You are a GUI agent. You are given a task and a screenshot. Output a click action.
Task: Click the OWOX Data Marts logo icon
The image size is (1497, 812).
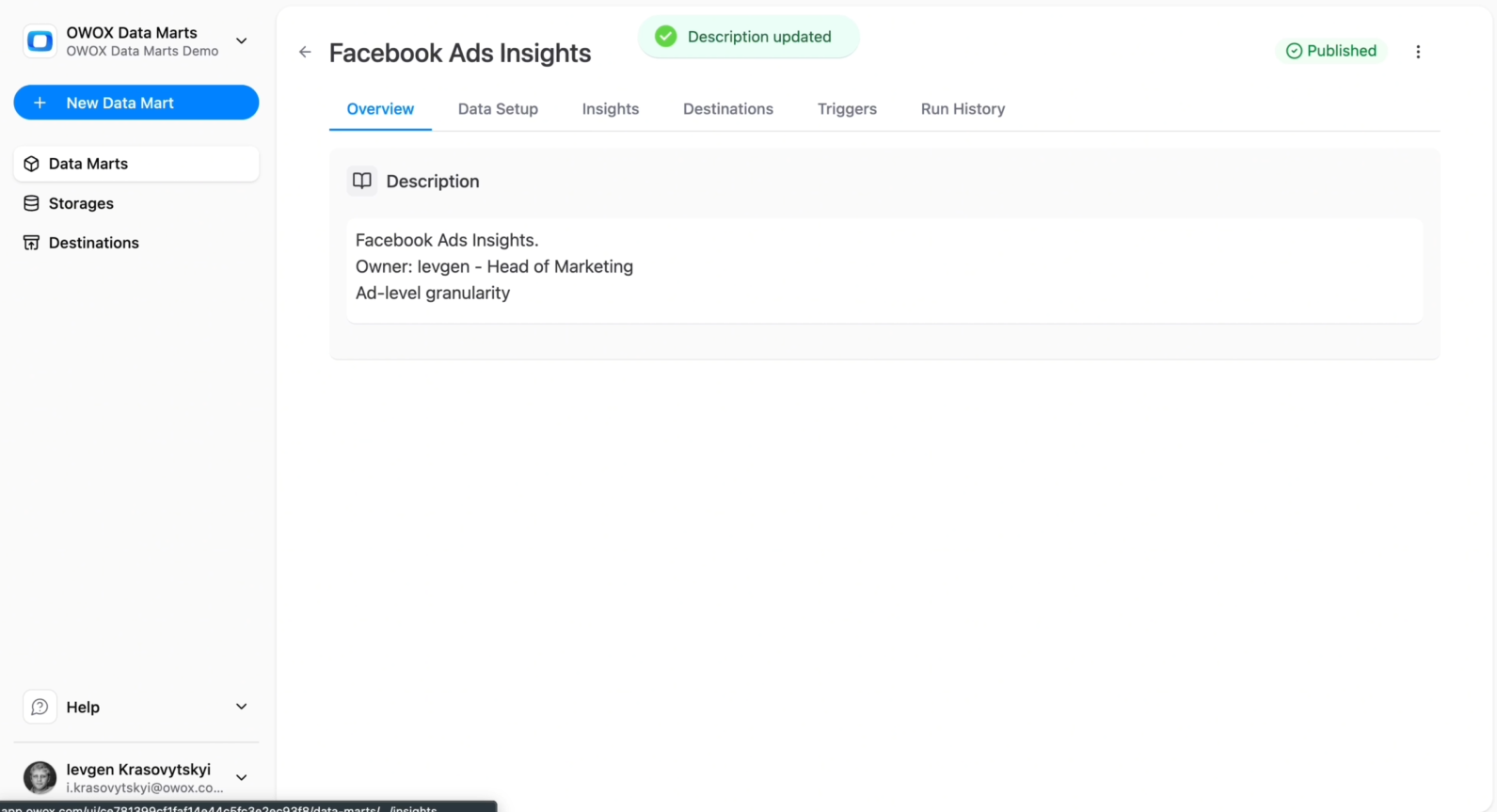point(40,41)
